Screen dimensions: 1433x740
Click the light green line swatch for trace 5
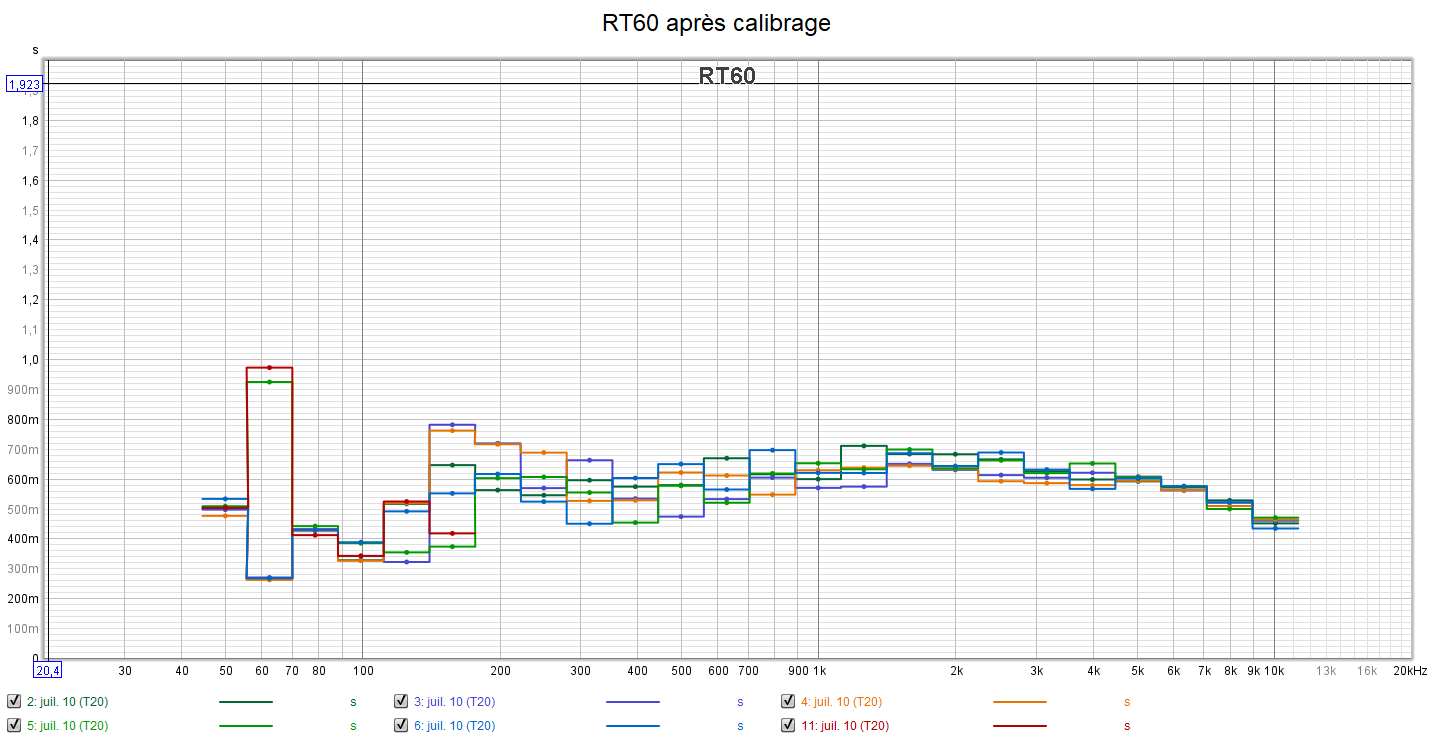pyautogui.click(x=245, y=726)
